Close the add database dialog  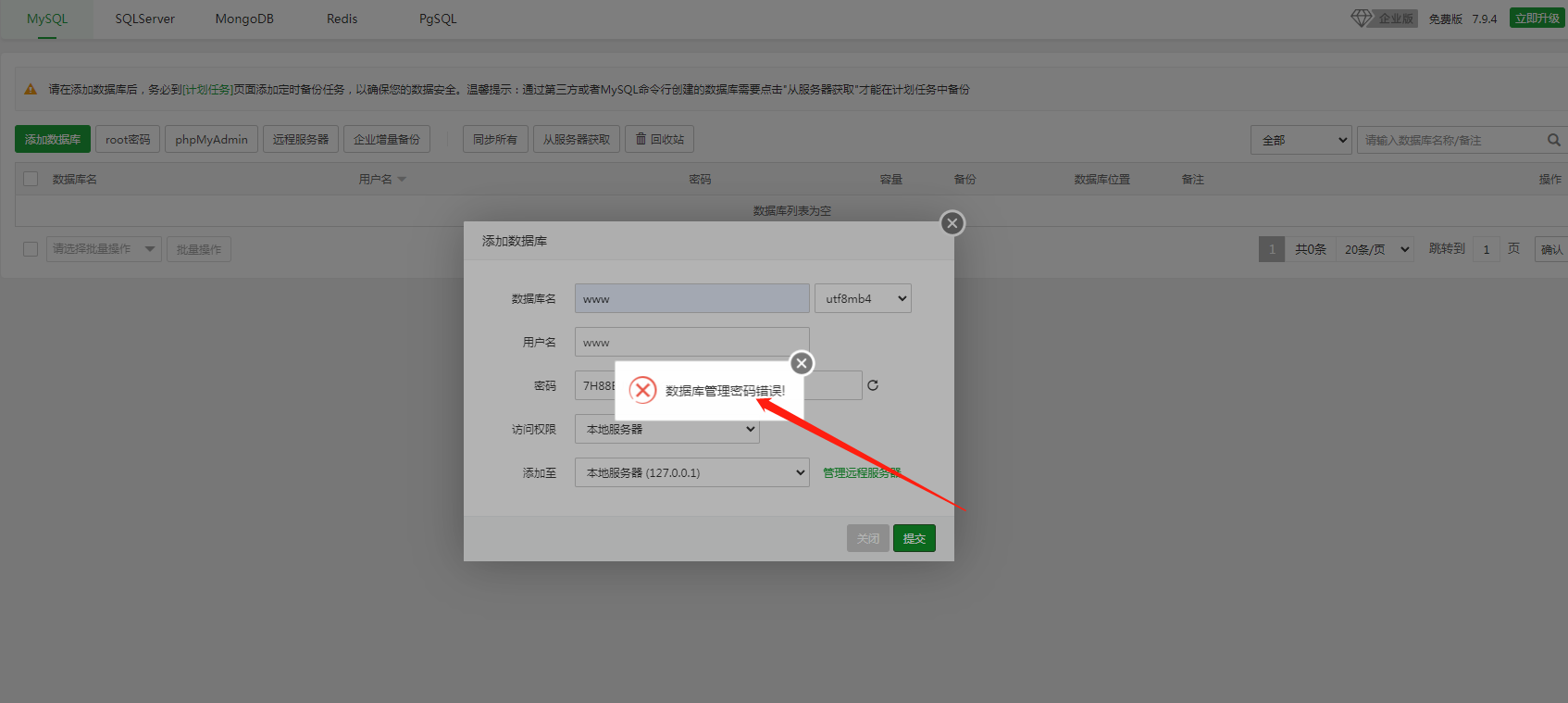point(952,223)
